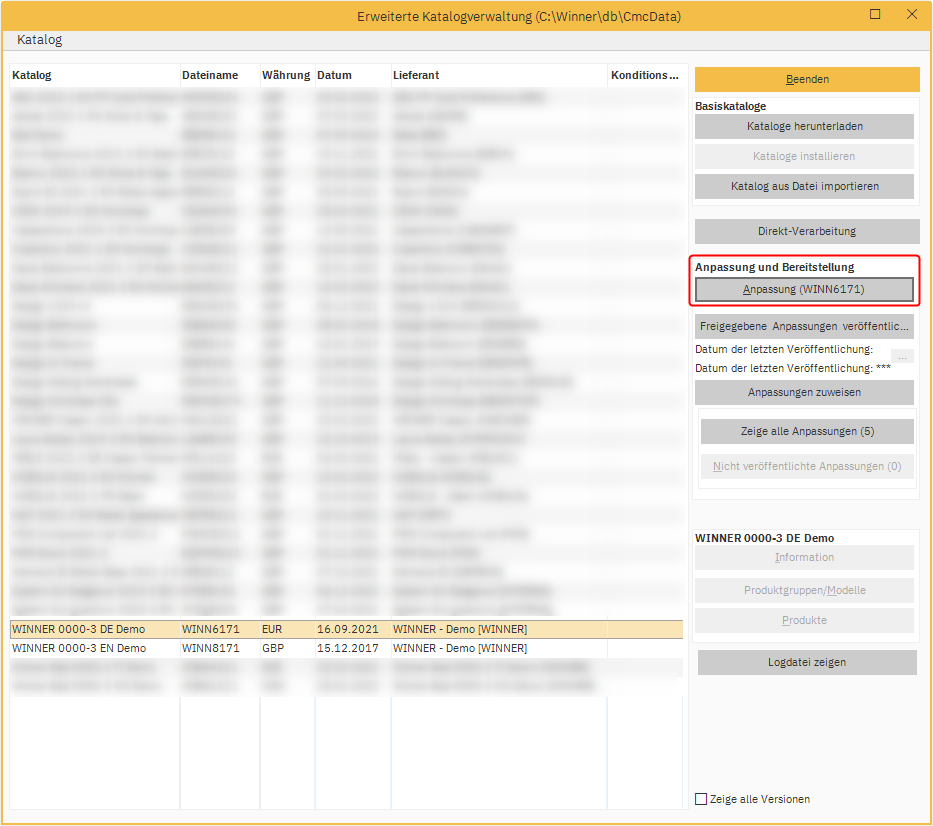
Task: Open Anpassungen zuweisen
Action: [x=804, y=392]
